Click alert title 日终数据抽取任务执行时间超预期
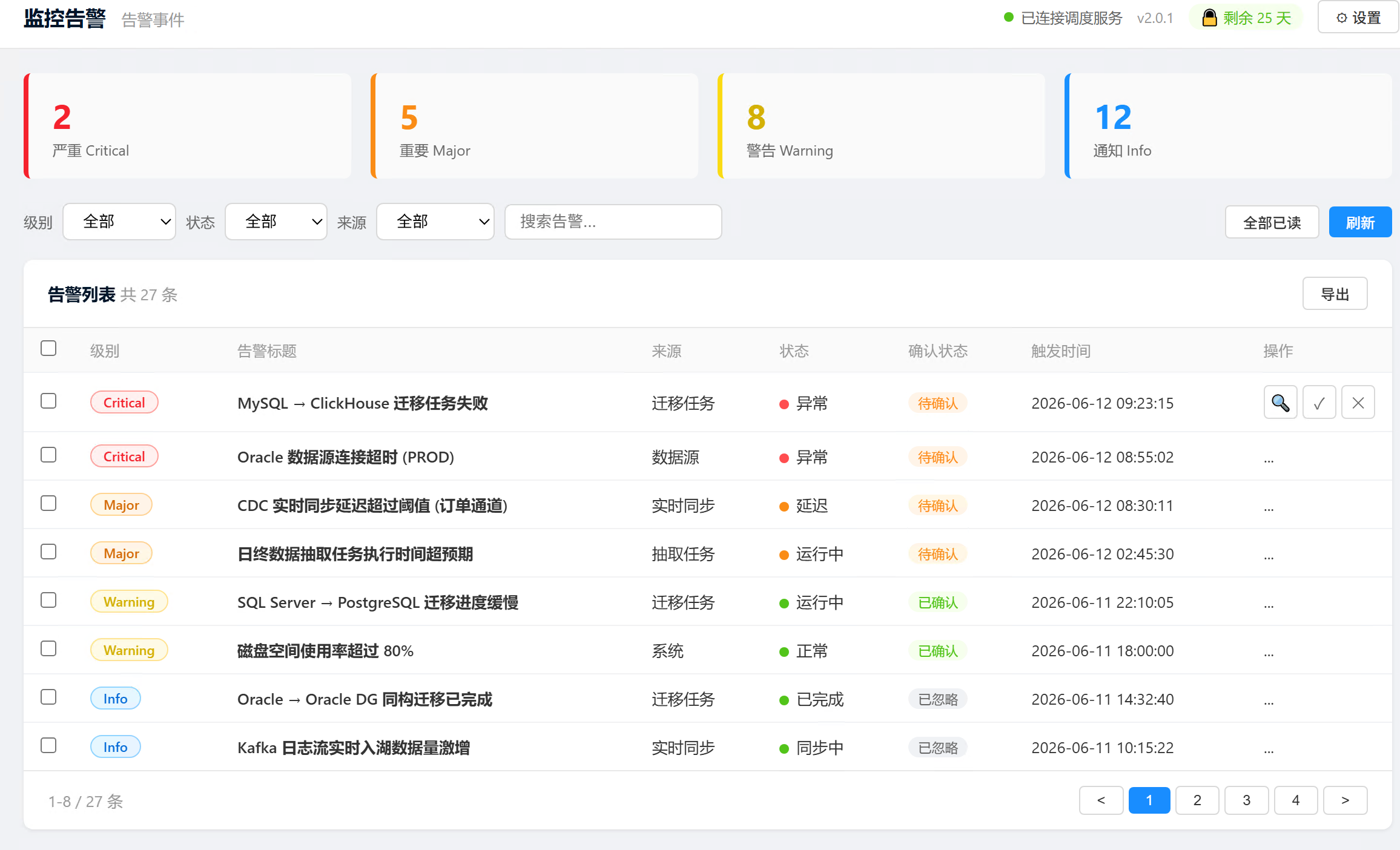Viewport: 1400px width, 850px height. [x=355, y=554]
